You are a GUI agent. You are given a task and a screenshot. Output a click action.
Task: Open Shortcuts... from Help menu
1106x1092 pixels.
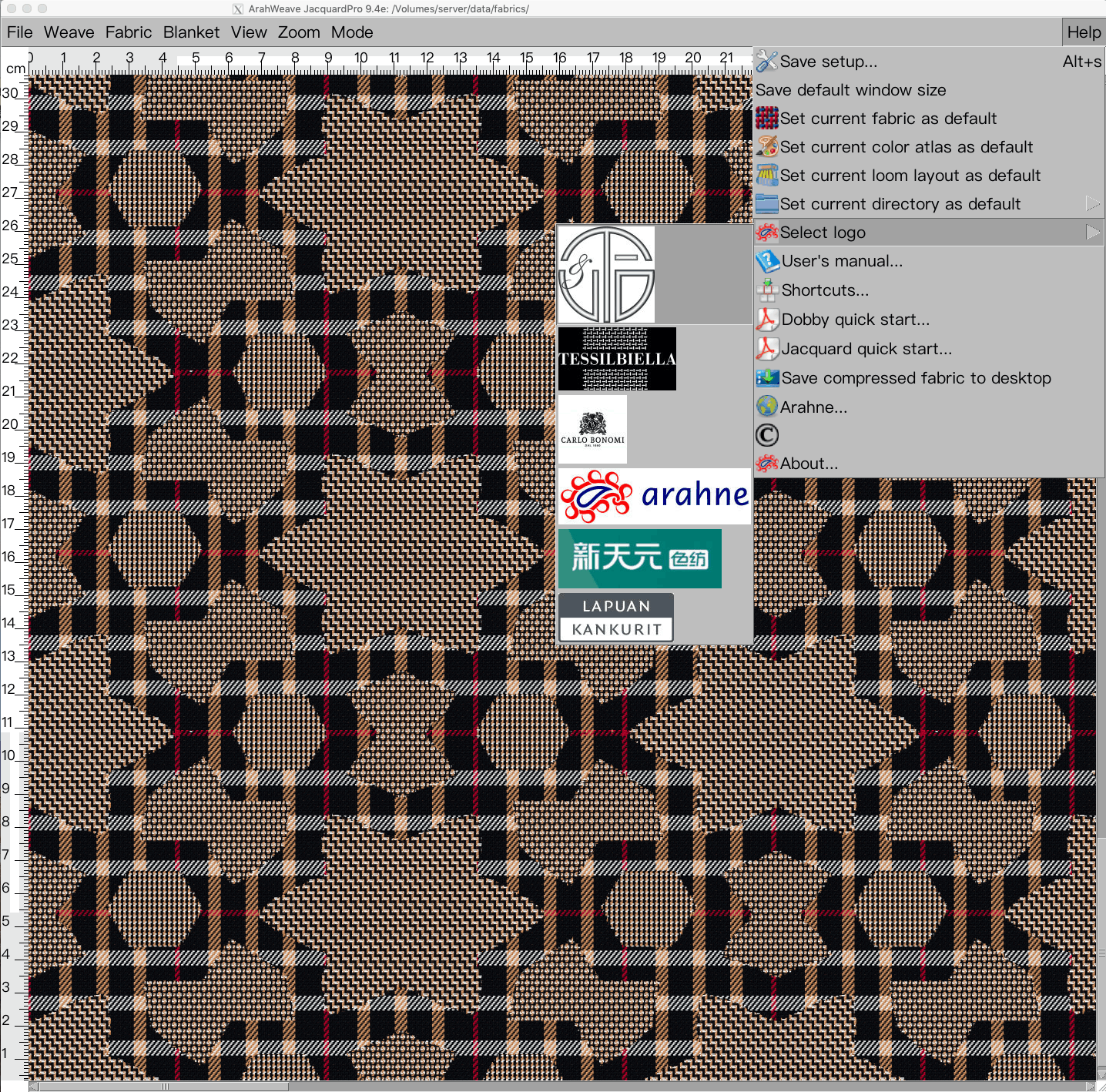929,290
